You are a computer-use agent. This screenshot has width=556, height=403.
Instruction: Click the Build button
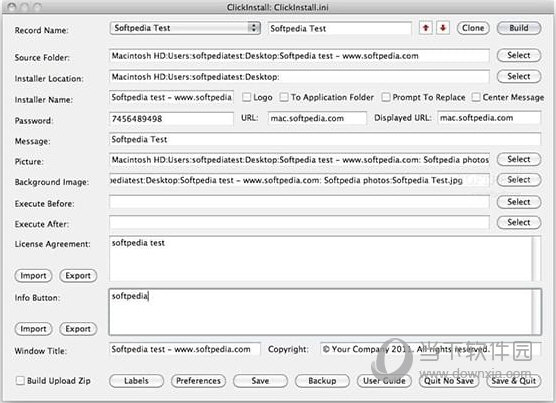[519, 28]
